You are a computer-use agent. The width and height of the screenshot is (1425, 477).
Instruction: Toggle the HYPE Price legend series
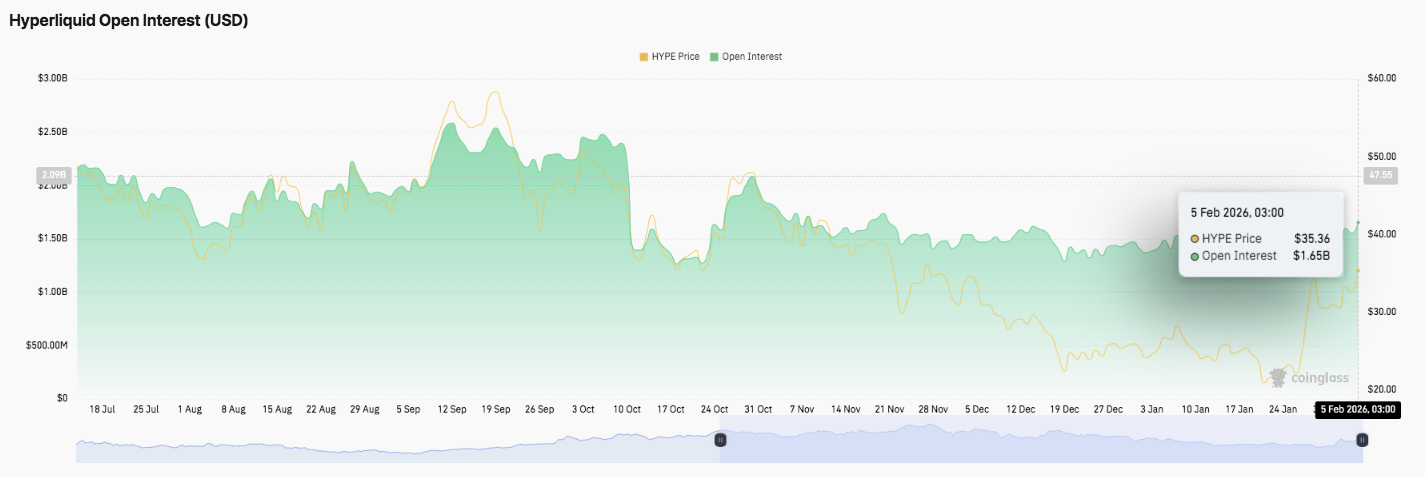[676, 57]
